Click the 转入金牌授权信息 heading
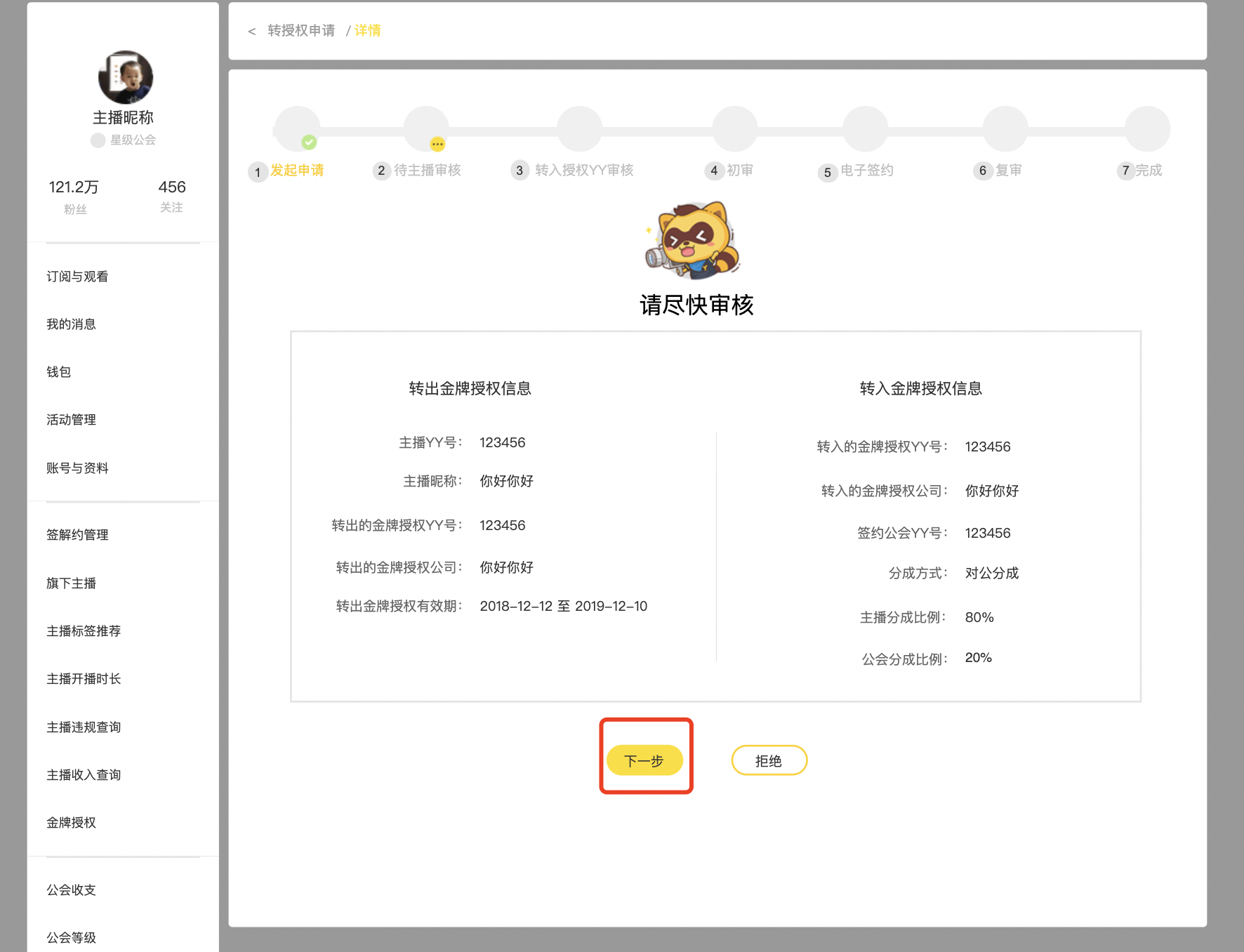The image size is (1244, 952). [920, 388]
